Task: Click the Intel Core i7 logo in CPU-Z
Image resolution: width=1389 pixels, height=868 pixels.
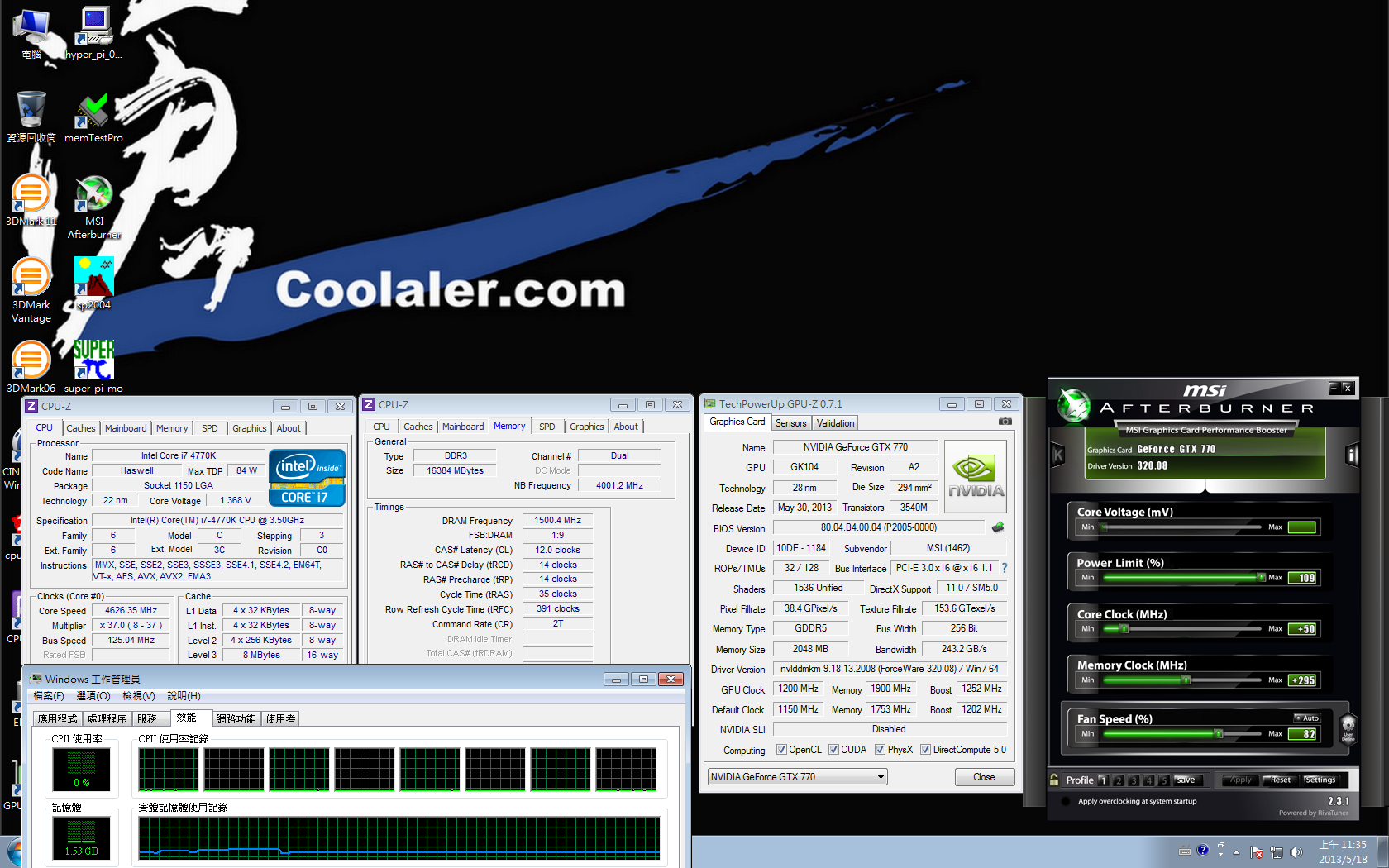Action: coord(307,477)
